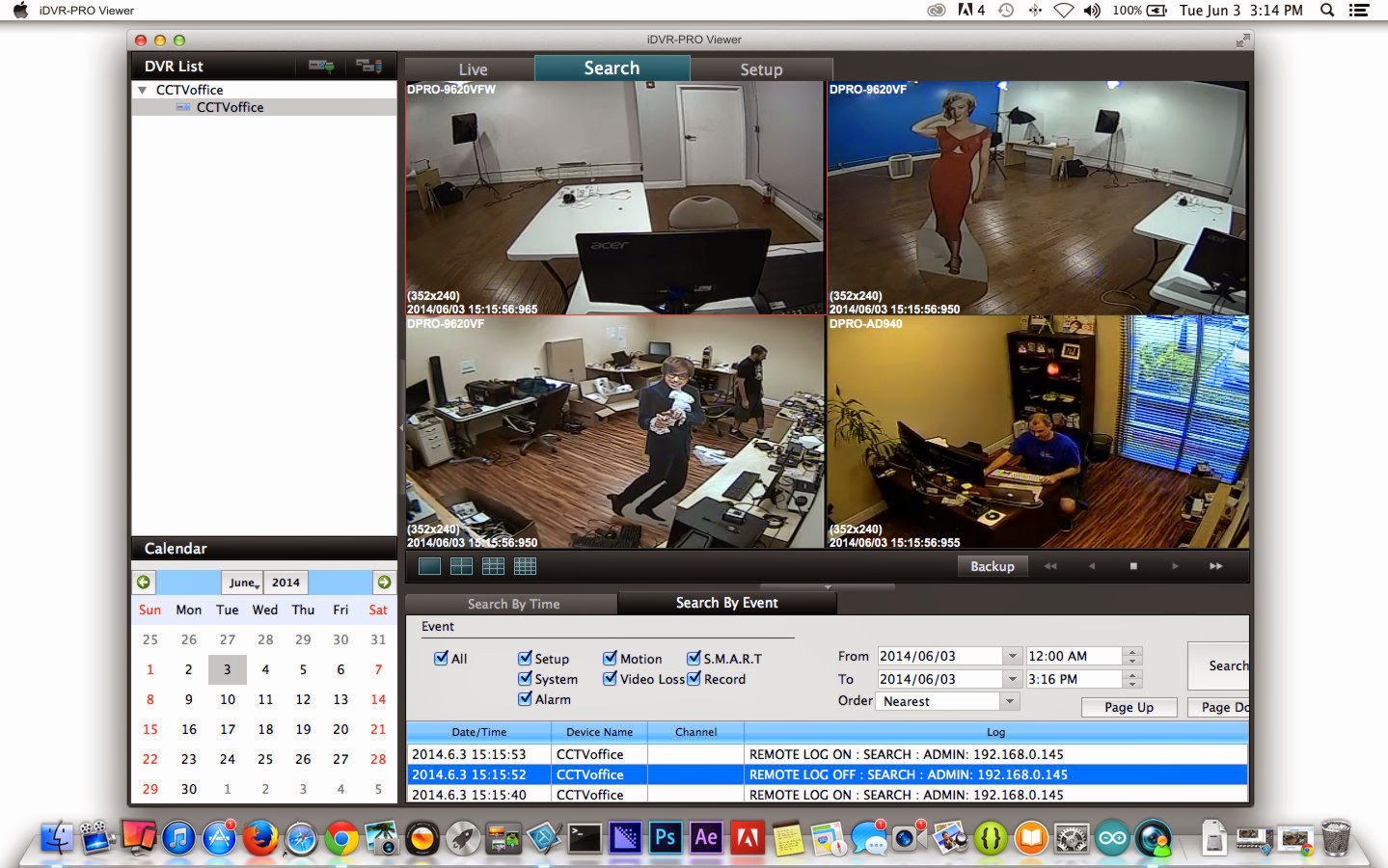
Task: Stop the video playback
Action: tap(1133, 566)
